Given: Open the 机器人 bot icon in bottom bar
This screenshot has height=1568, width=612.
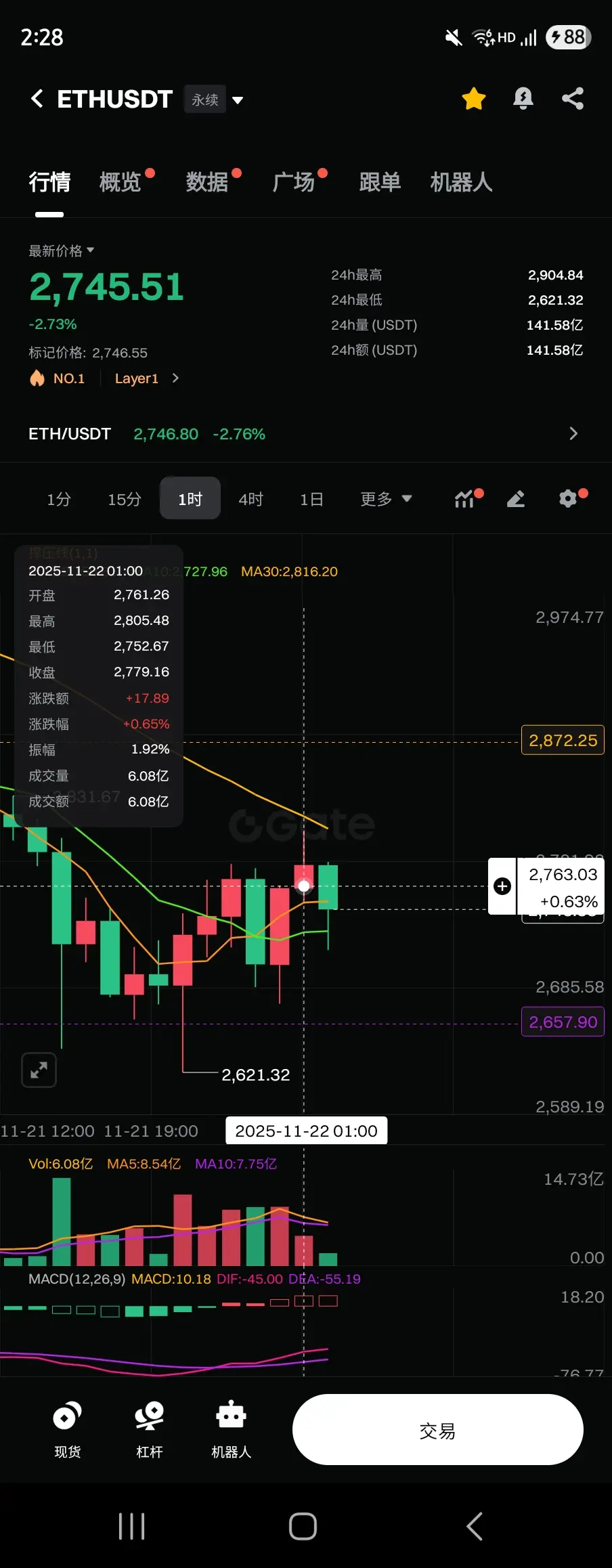Looking at the screenshot, I should [231, 1430].
